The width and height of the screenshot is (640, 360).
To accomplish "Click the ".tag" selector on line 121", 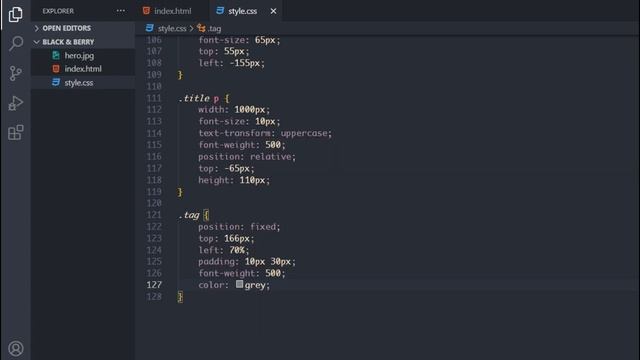I will coord(189,215).
